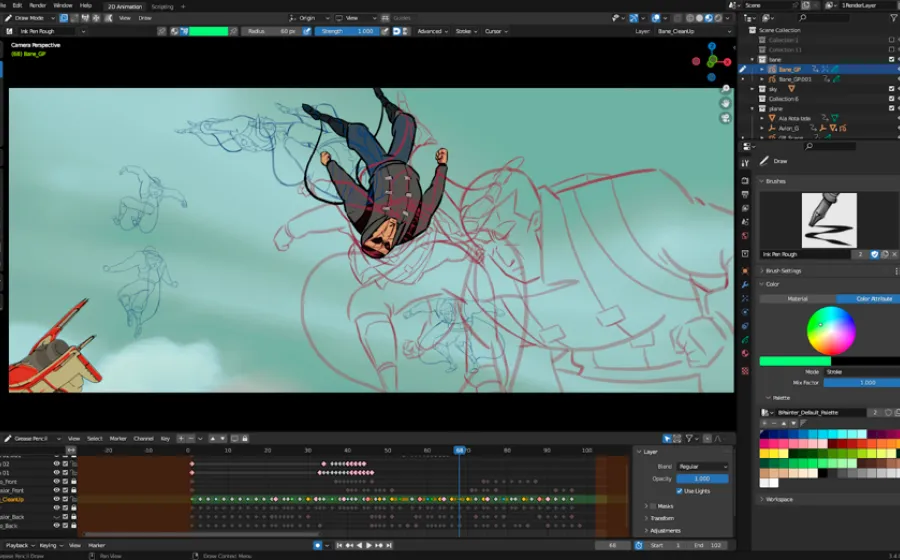Toggle the checkbox of the olor_Back layer
This screenshot has width=900, height=560.
(65, 517)
